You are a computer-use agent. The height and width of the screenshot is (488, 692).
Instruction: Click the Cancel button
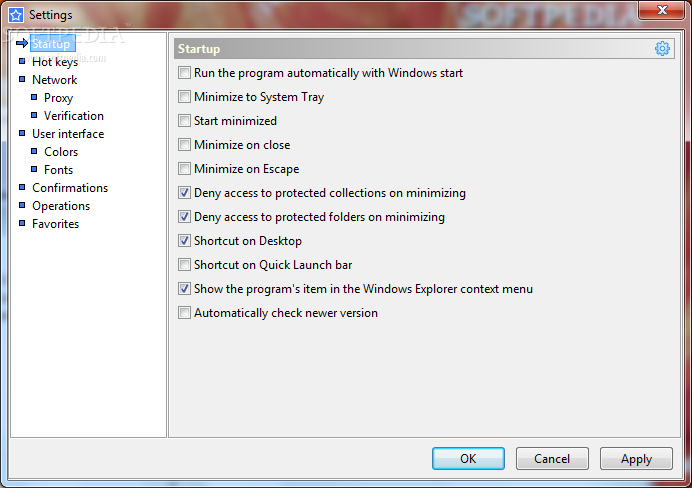pos(552,458)
